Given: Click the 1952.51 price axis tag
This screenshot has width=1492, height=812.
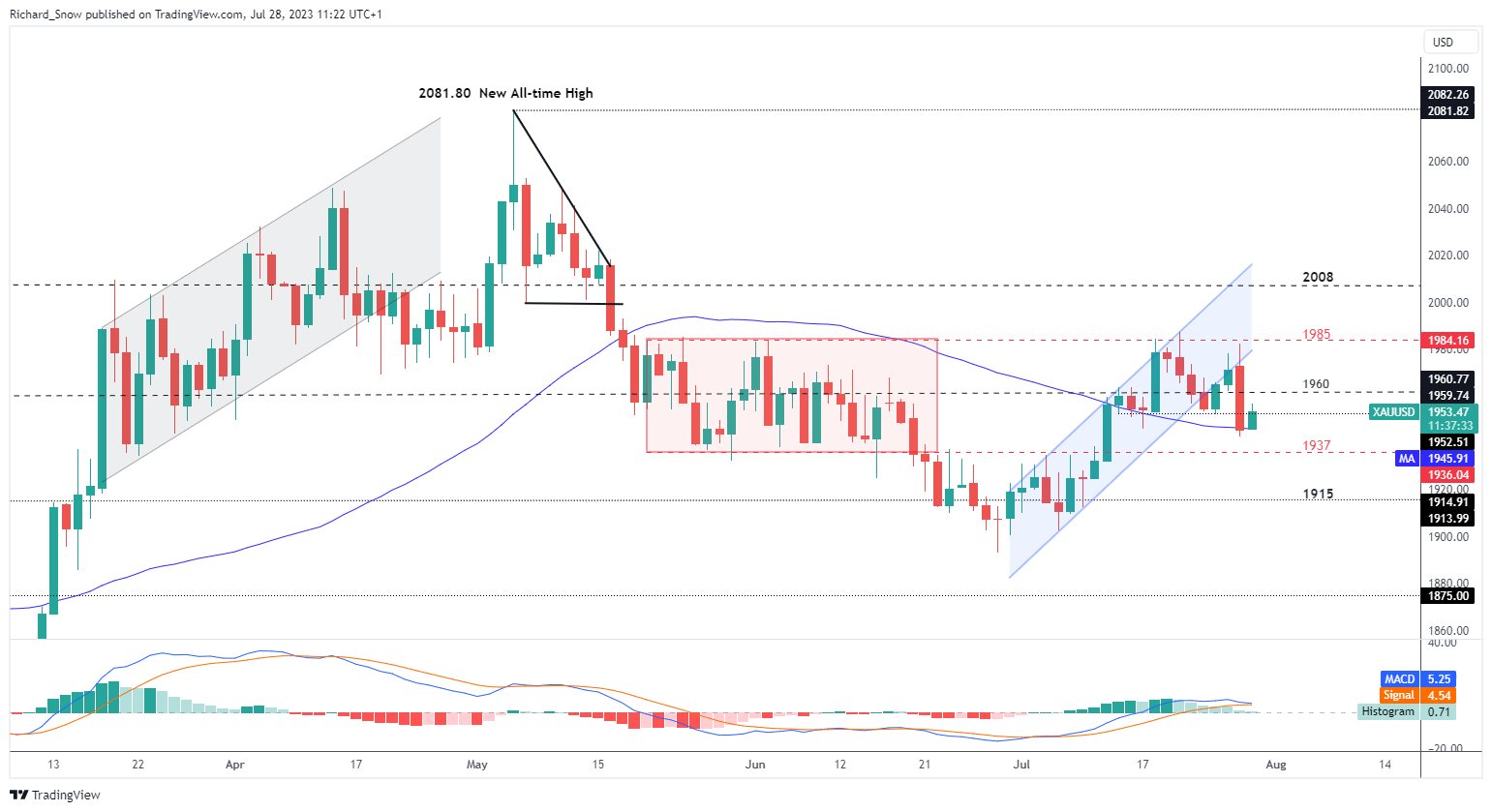Looking at the screenshot, I should pyautogui.click(x=1448, y=442).
